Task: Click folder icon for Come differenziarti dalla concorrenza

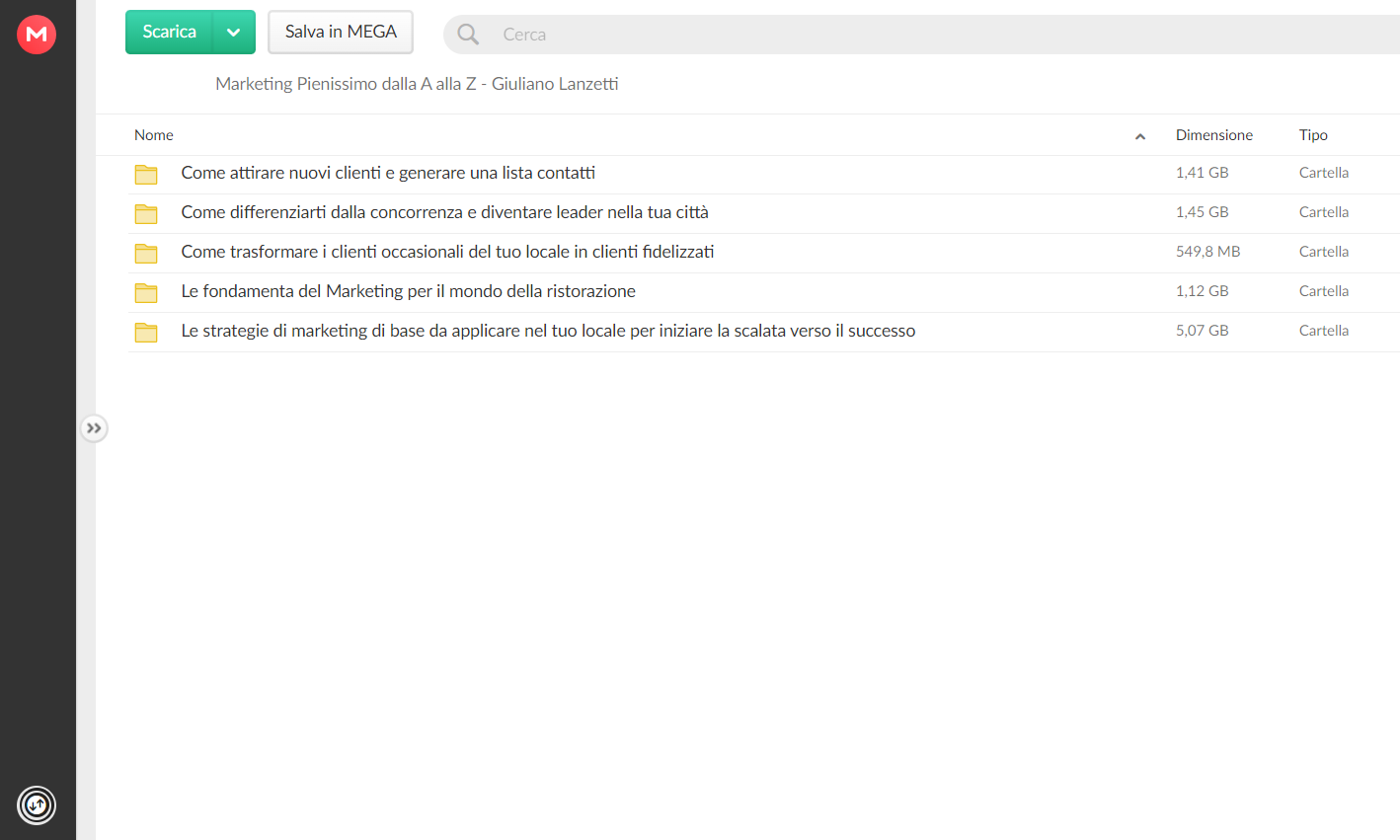Action: pyautogui.click(x=146, y=213)
